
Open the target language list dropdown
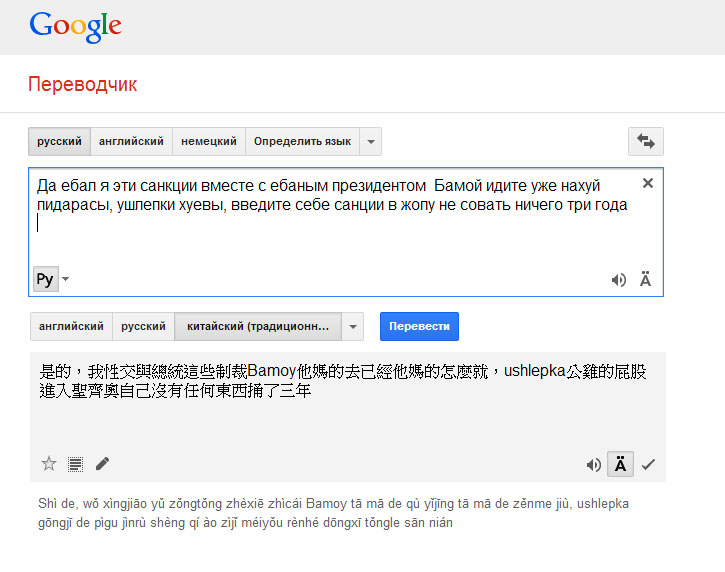(x=353, y=326)
